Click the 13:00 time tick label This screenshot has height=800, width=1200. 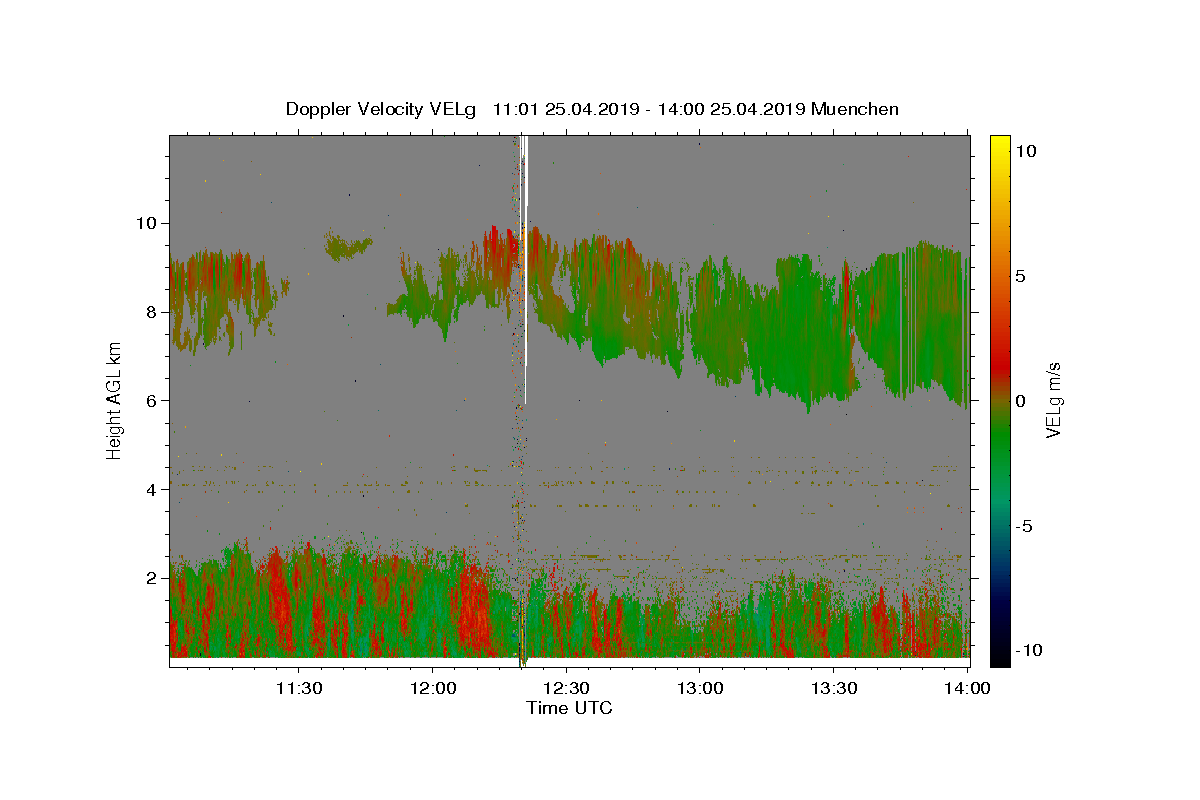click(x=700, y=688)
